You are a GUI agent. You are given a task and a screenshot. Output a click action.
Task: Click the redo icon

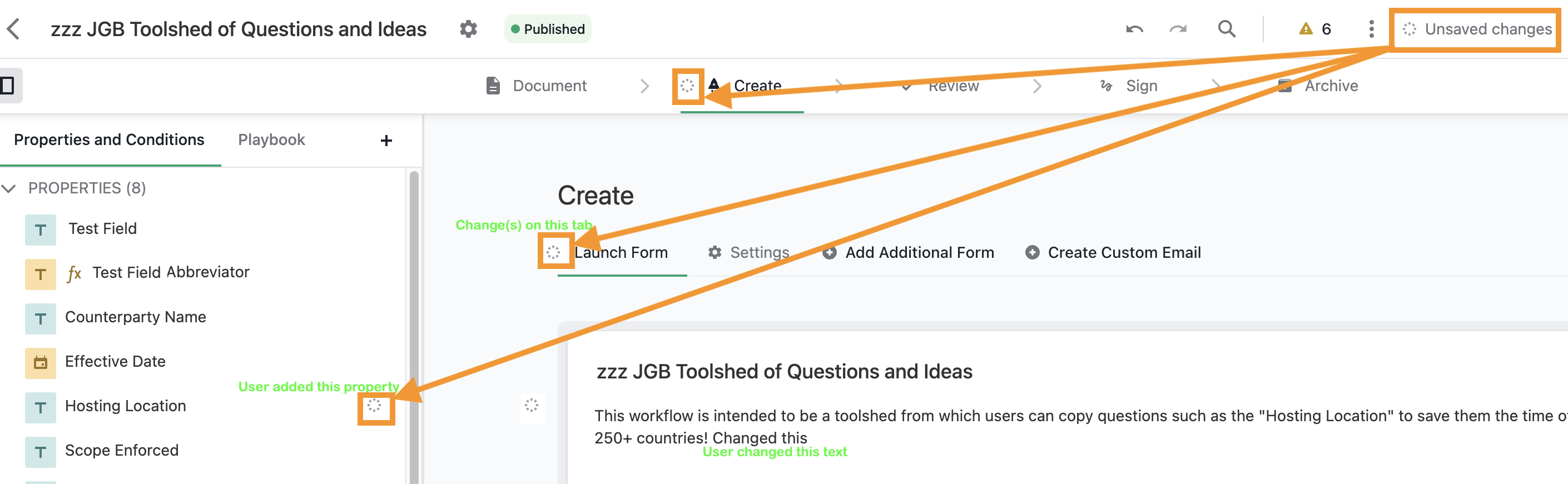1178,28
